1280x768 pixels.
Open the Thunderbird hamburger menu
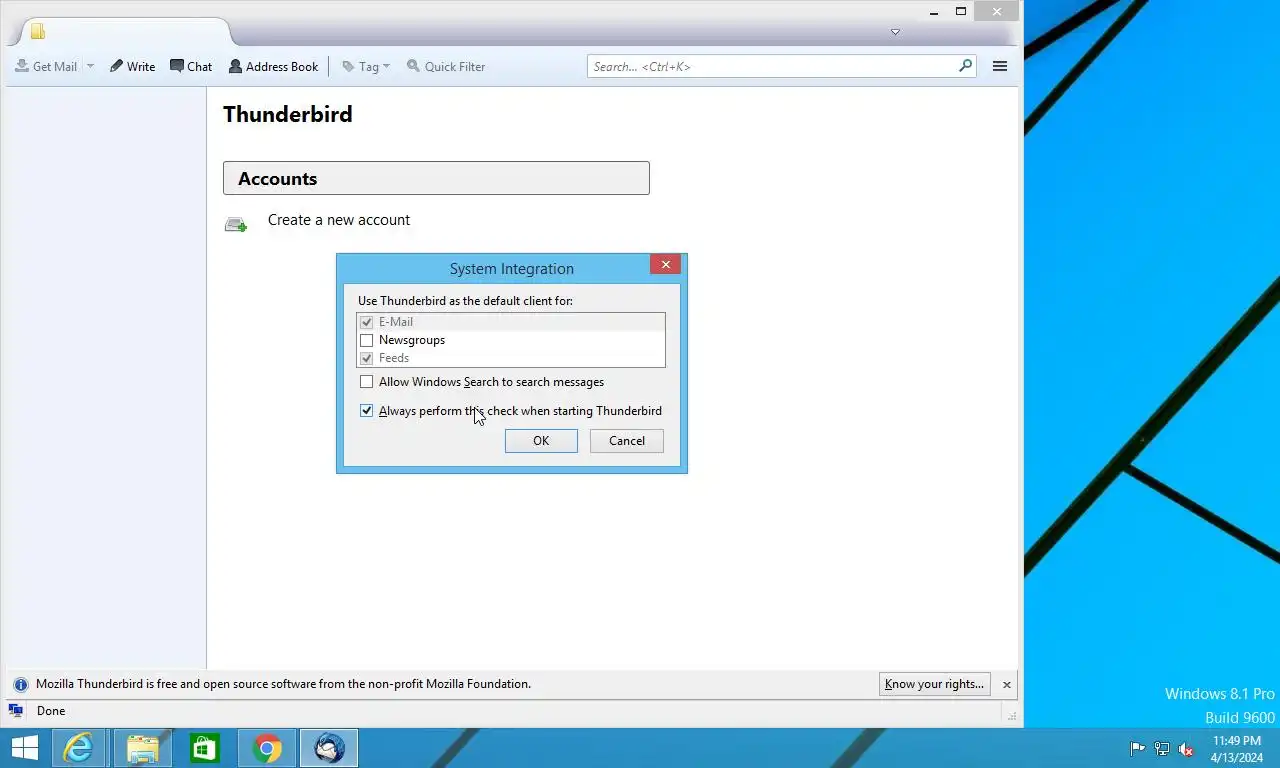(x=999, y=66)
